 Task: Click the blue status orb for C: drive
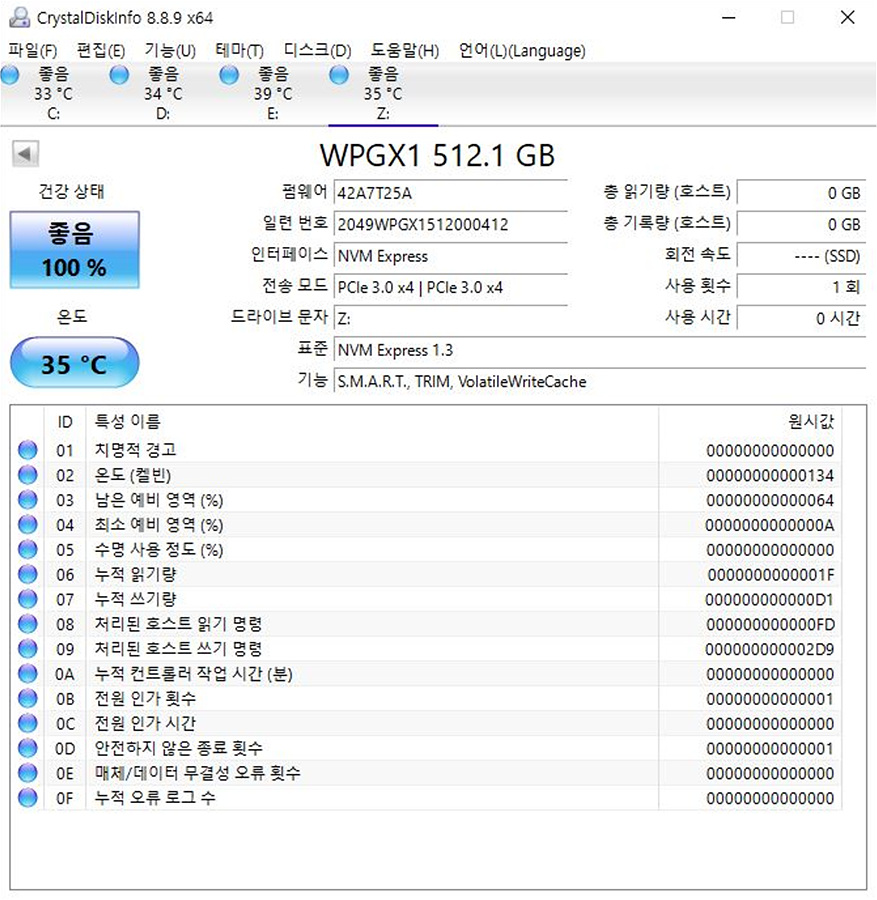coord(10,75)
